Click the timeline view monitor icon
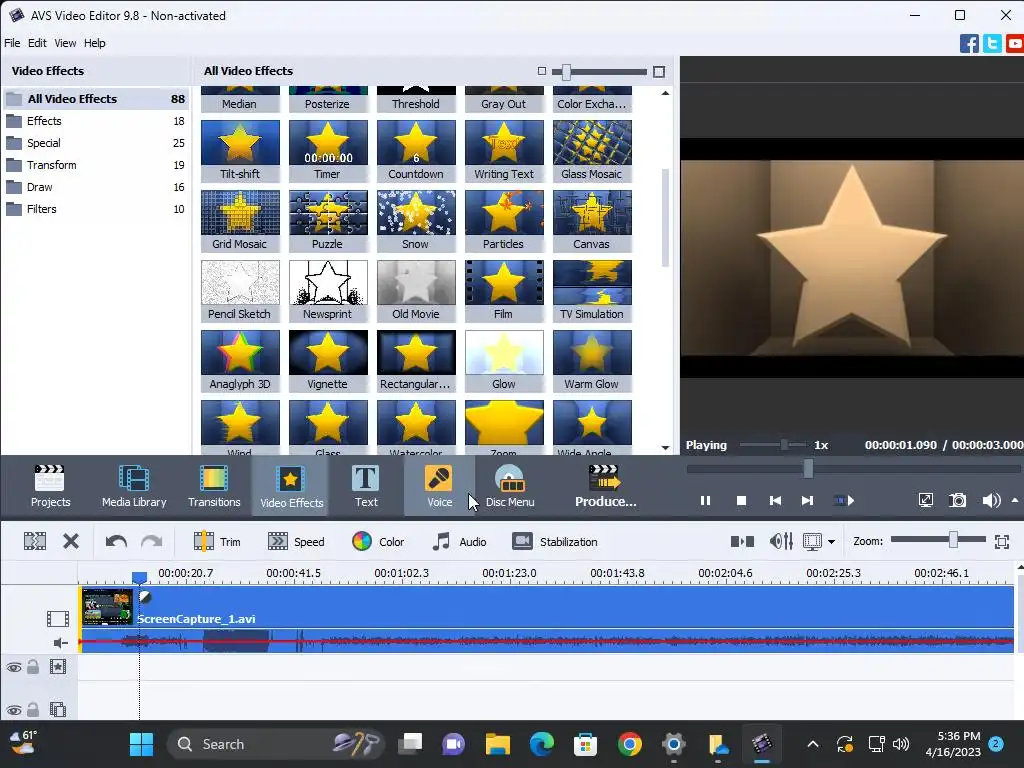 [812, 541]
